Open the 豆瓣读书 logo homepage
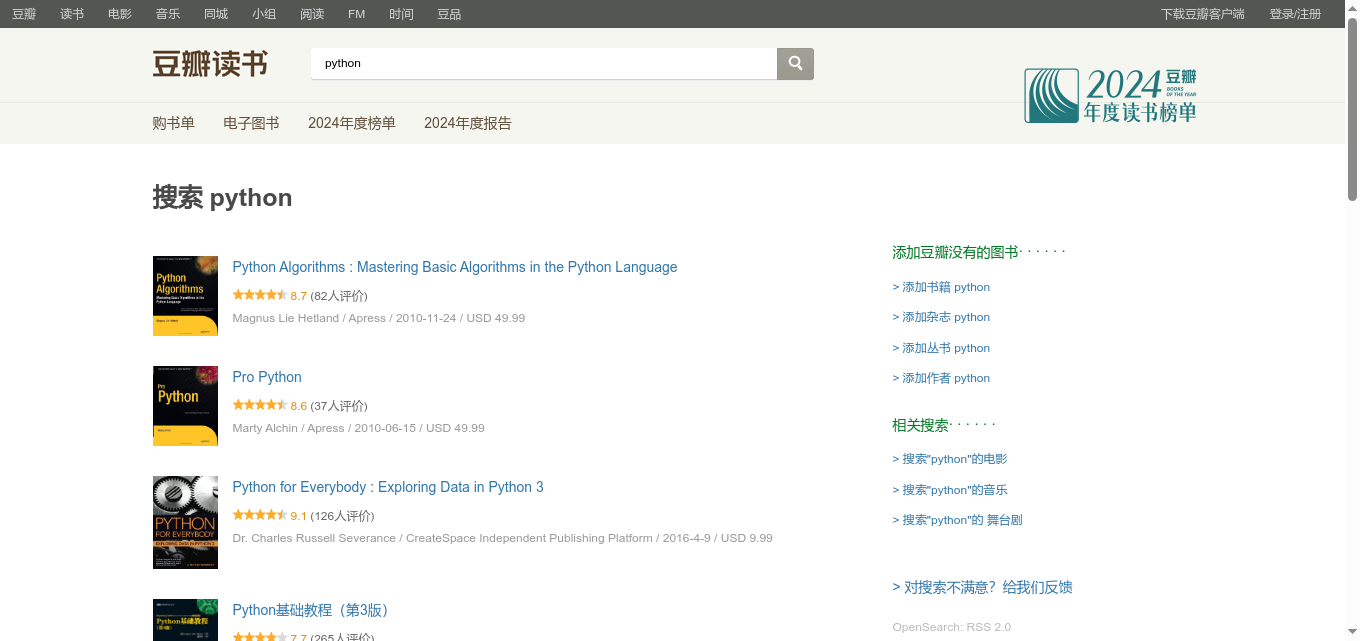Viewport: 1360px width, 641px height. (x=210, y=64)
